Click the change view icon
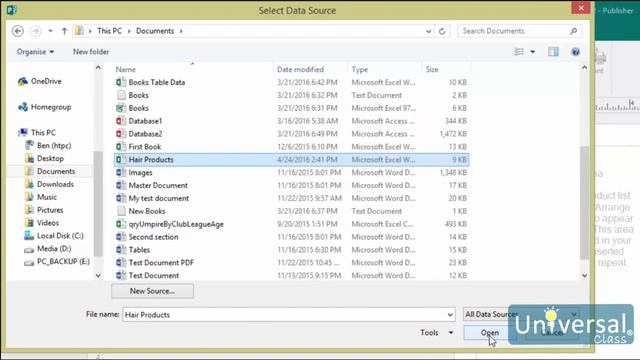The image size is (640, 360). 519,52
